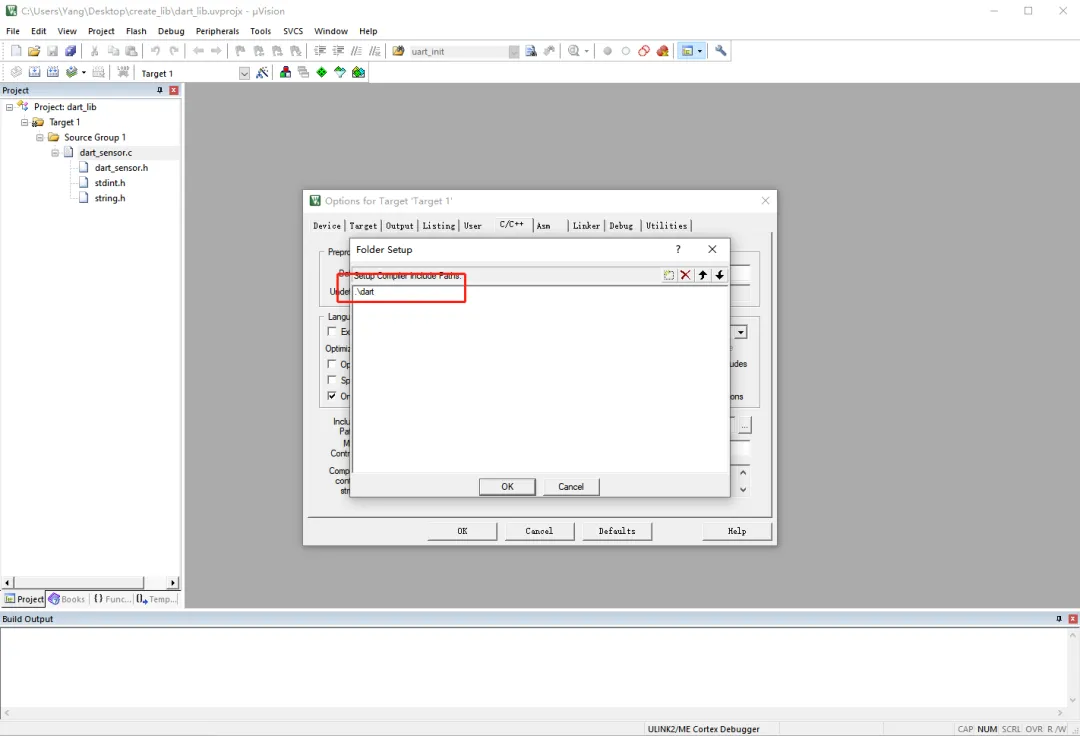Open Find in Files via toolbar icon

[x=398, y=51]
